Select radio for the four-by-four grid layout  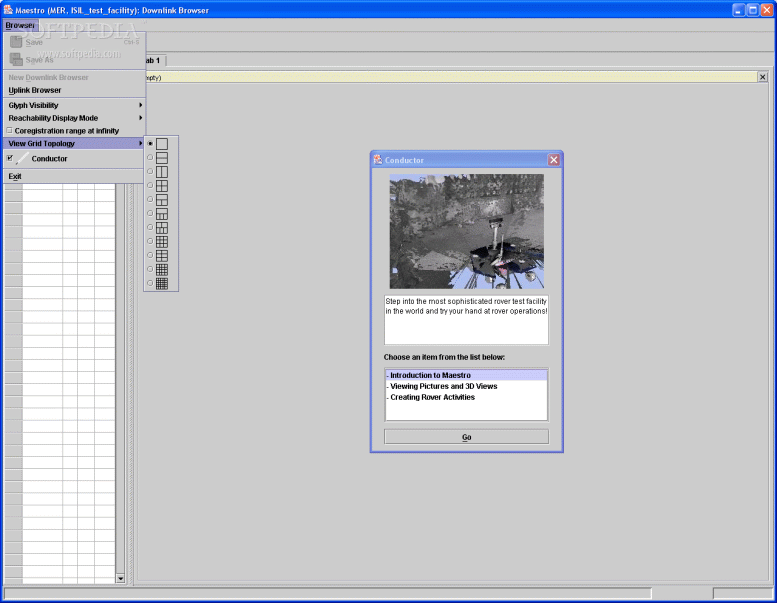point(150,269)
